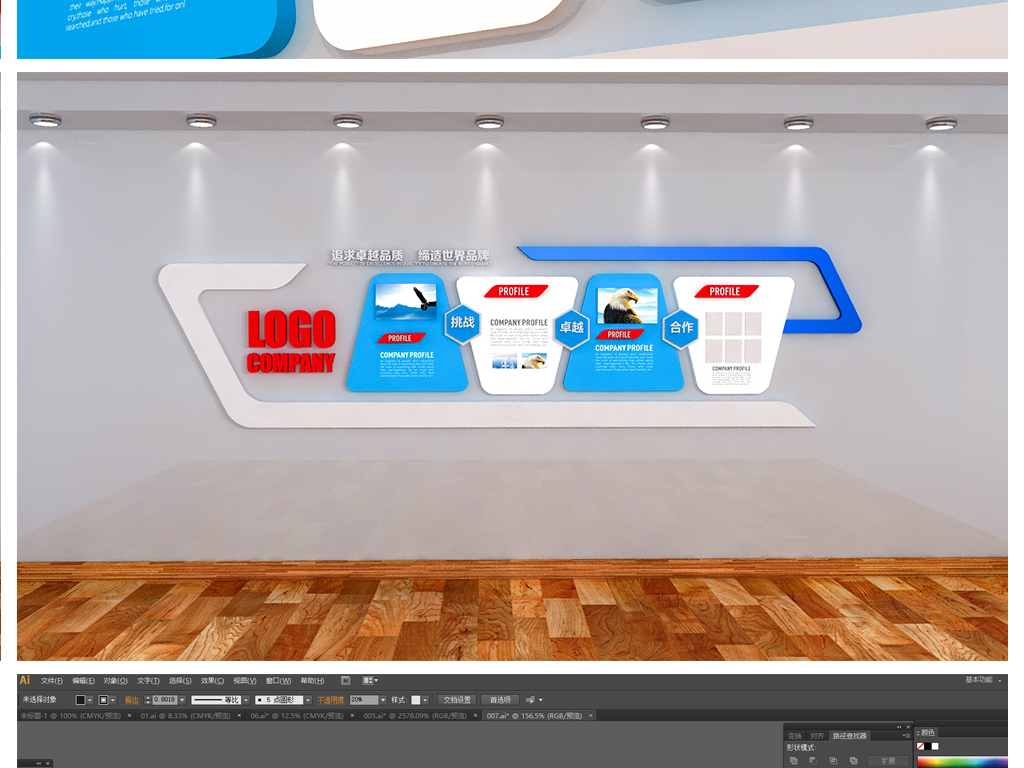Click the align-to selection icon in control bar
1024x768 pixels.
pyautogui.click(x=532, y=700)
